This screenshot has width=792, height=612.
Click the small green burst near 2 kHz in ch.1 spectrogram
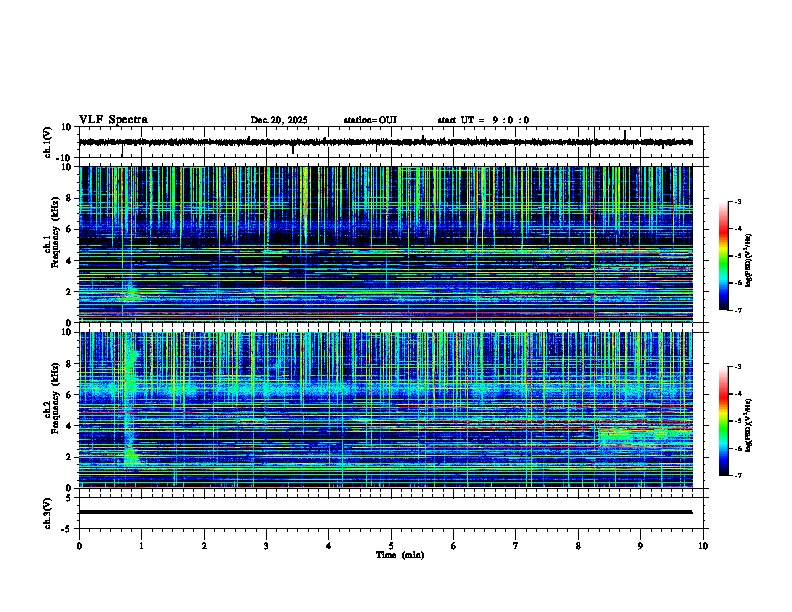130,293
